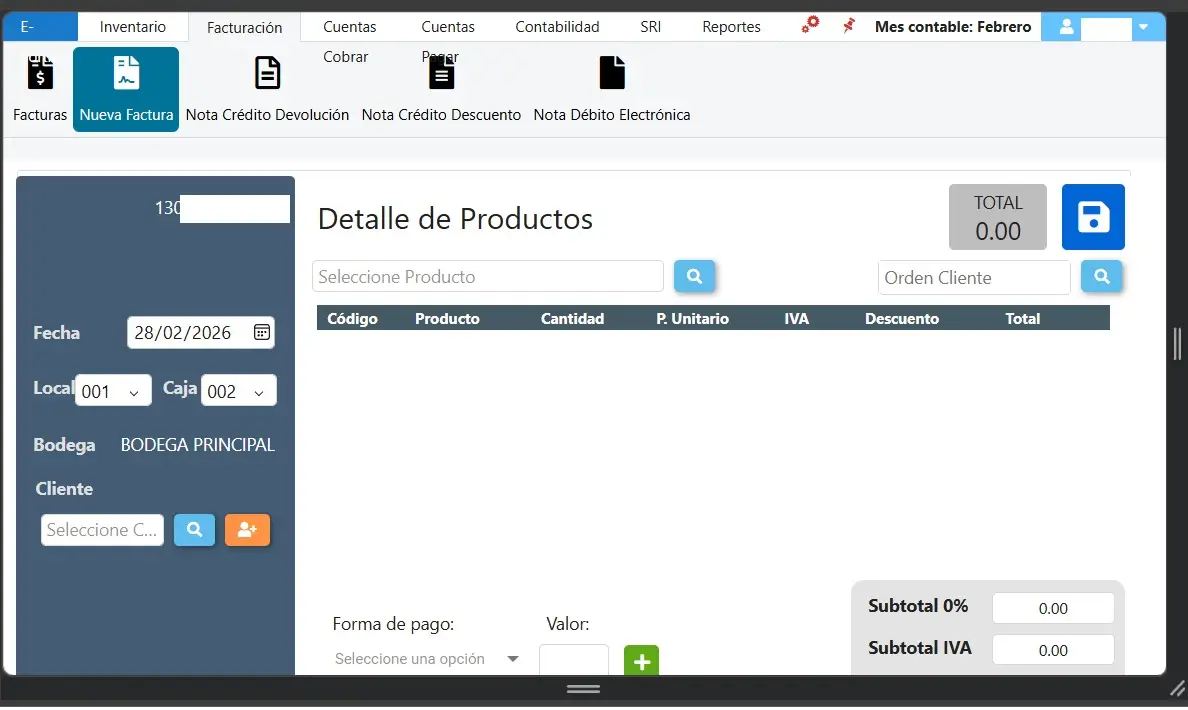Click the green plus payment button
Screen dimensions: 1188x710
[641, 660]
